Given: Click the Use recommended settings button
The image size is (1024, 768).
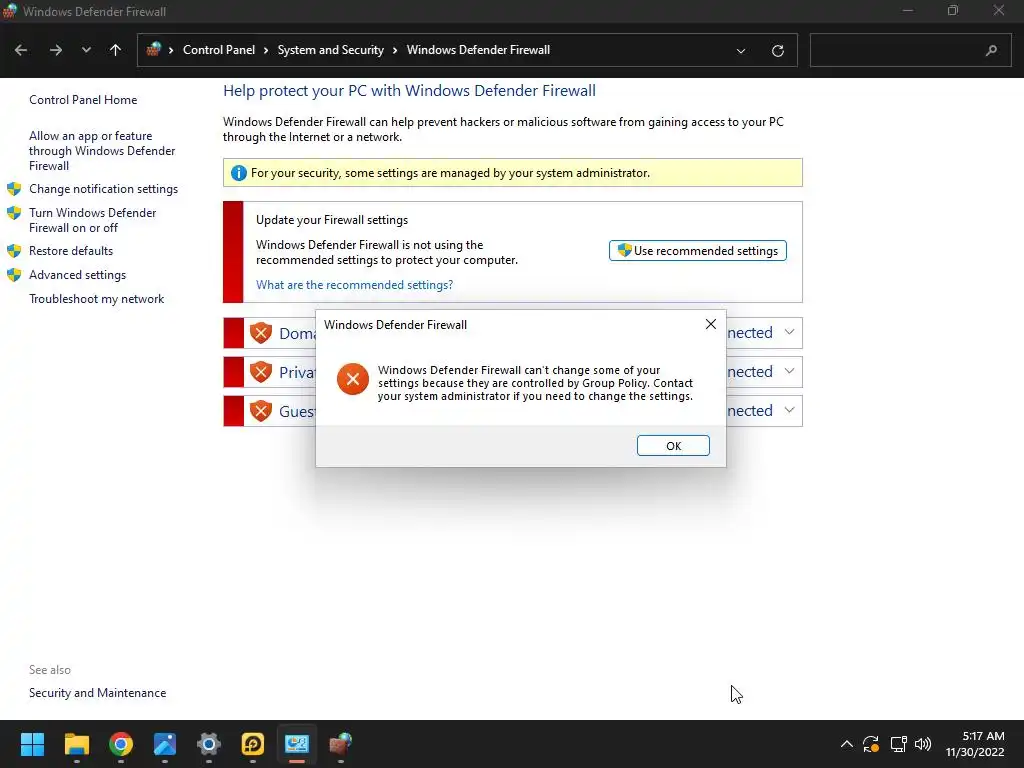Looking at the screenshot, I should (x=697, y=251).
